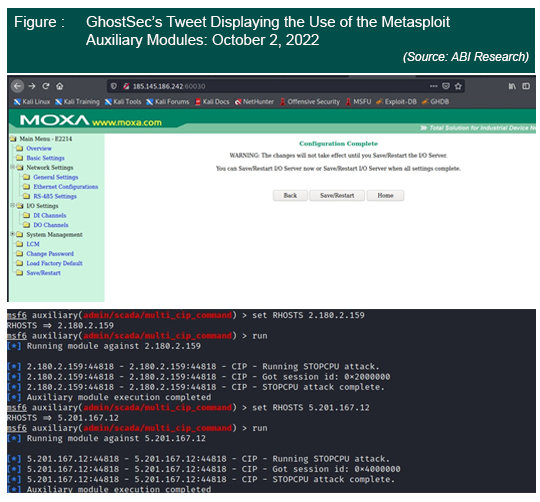
Task: Open the Kali Linux bookmark
Action: (x=32, y=102)
